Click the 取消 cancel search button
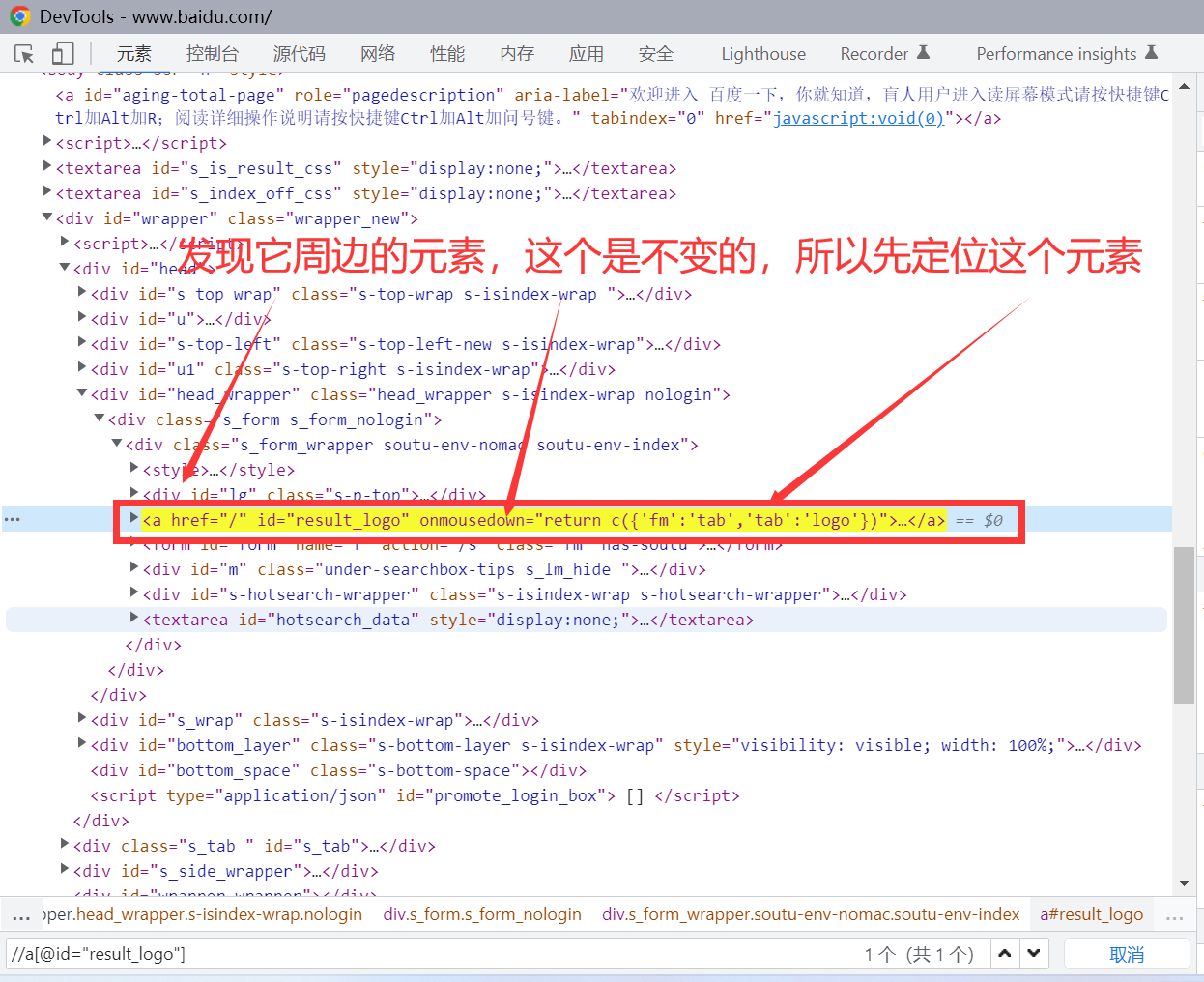Screen dimensions: 1204x982 tap(1127, 954)
